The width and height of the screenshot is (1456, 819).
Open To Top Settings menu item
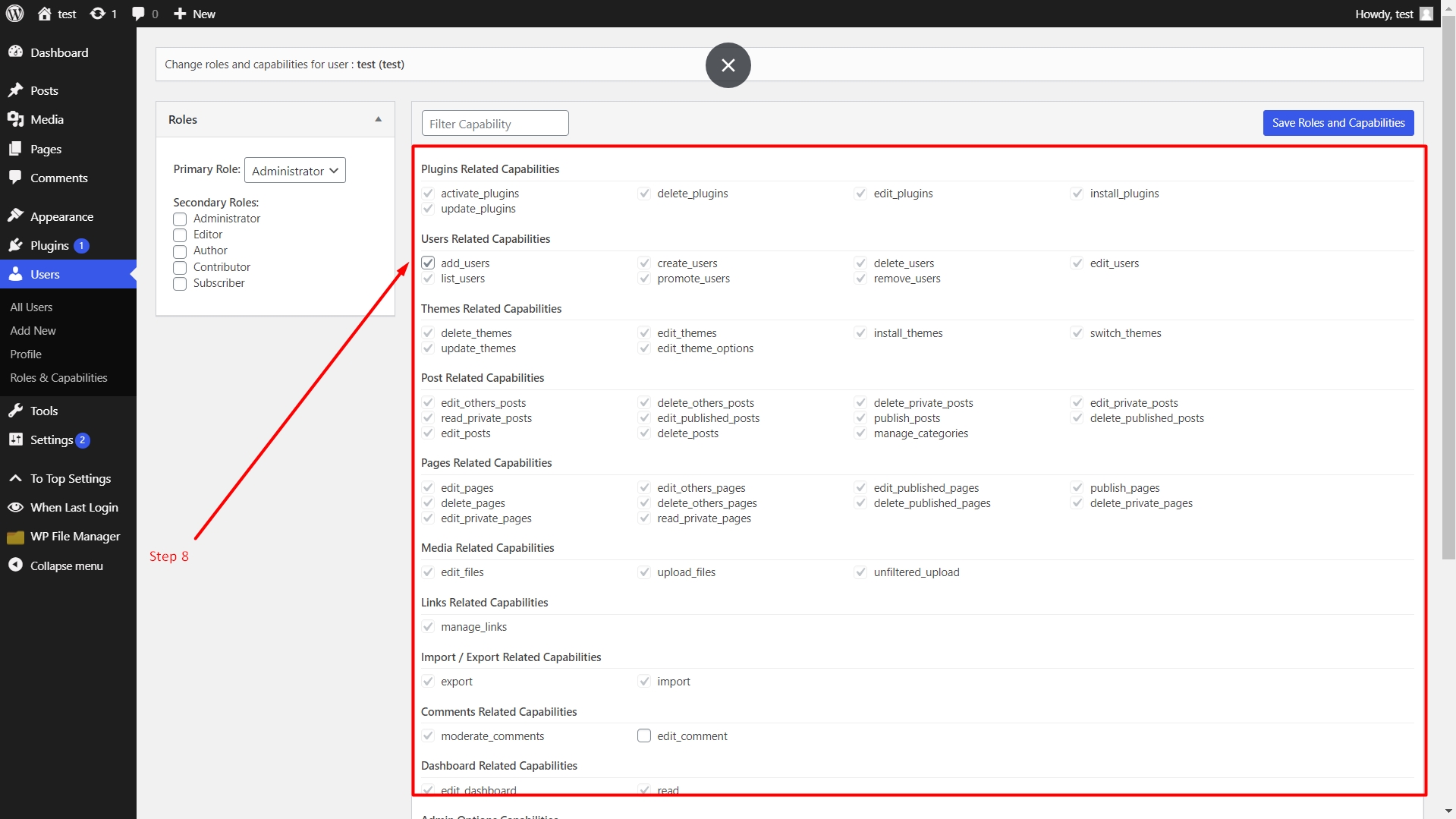68,478
